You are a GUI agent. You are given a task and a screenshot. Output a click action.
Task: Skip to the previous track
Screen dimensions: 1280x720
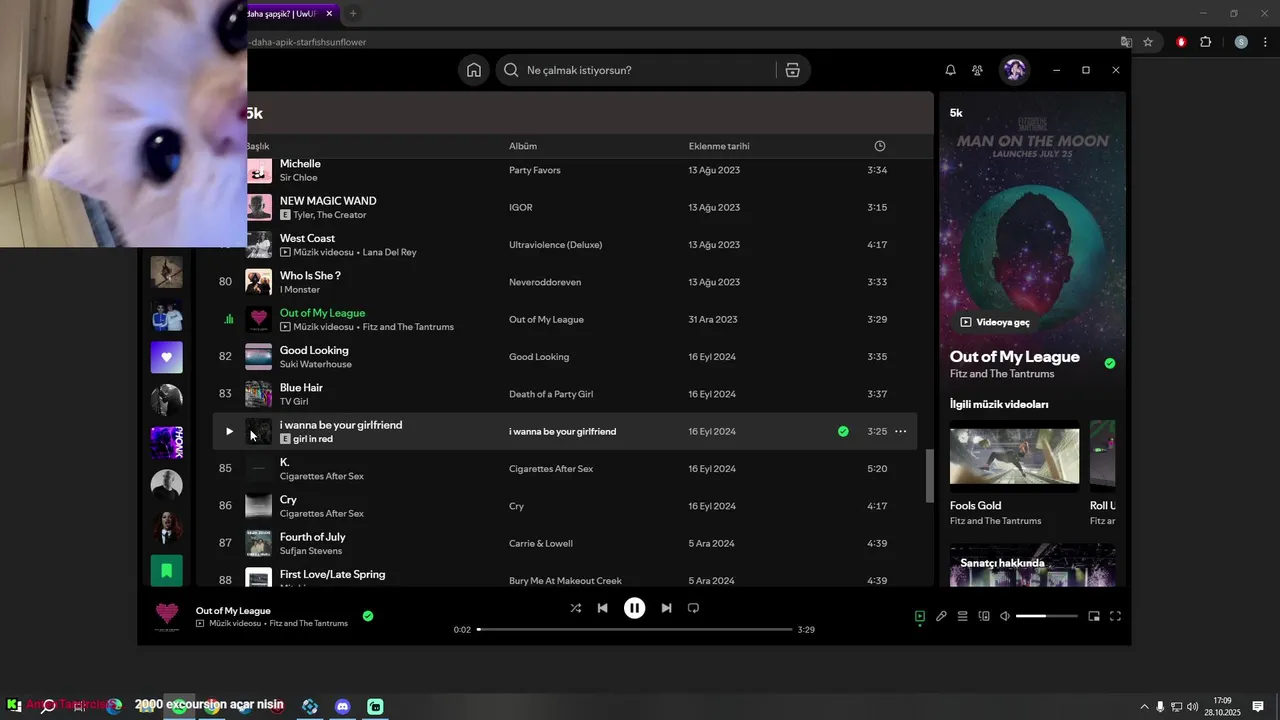pyautogui.click(x=602, y=608)
